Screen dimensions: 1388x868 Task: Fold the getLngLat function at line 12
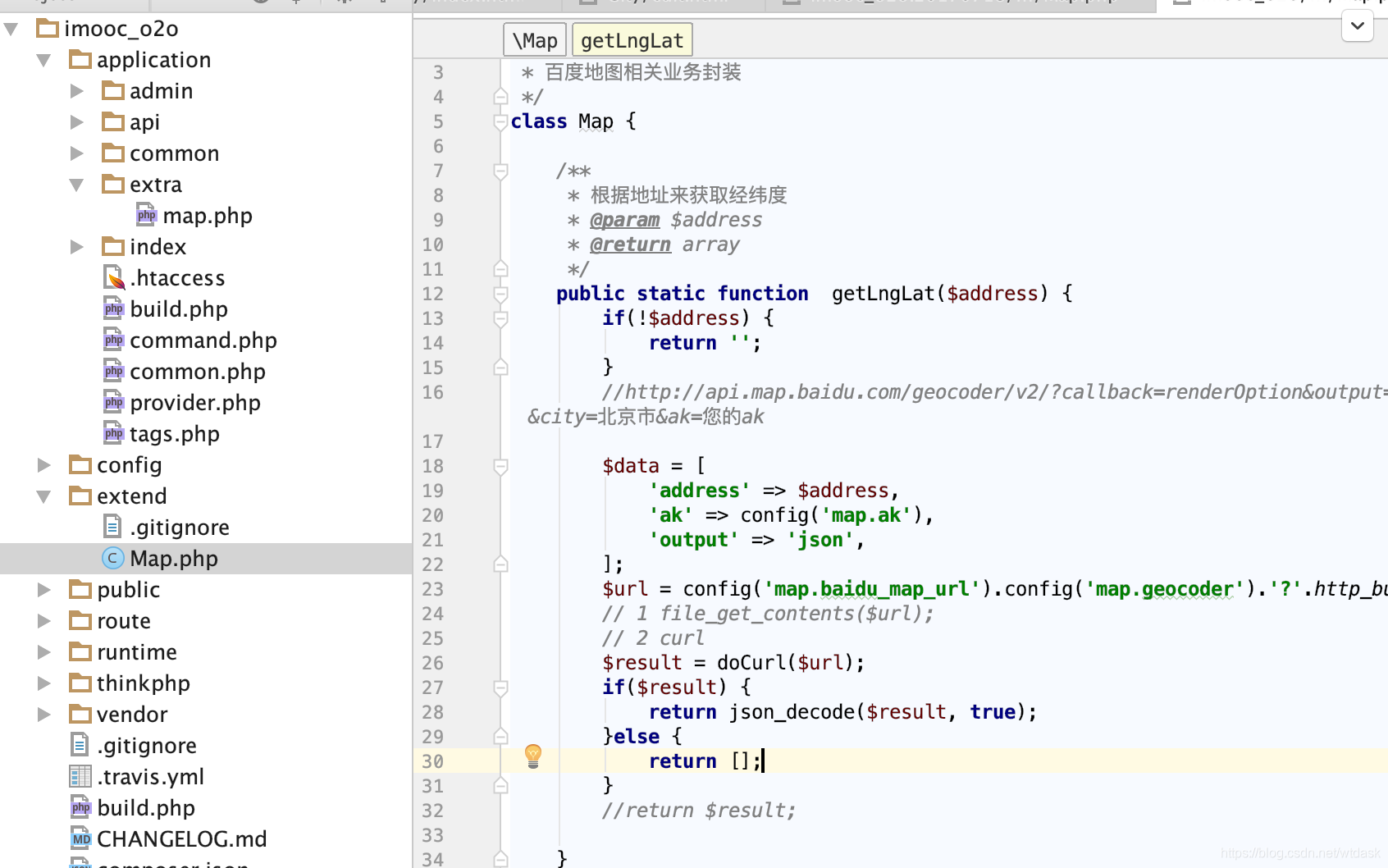500,294
